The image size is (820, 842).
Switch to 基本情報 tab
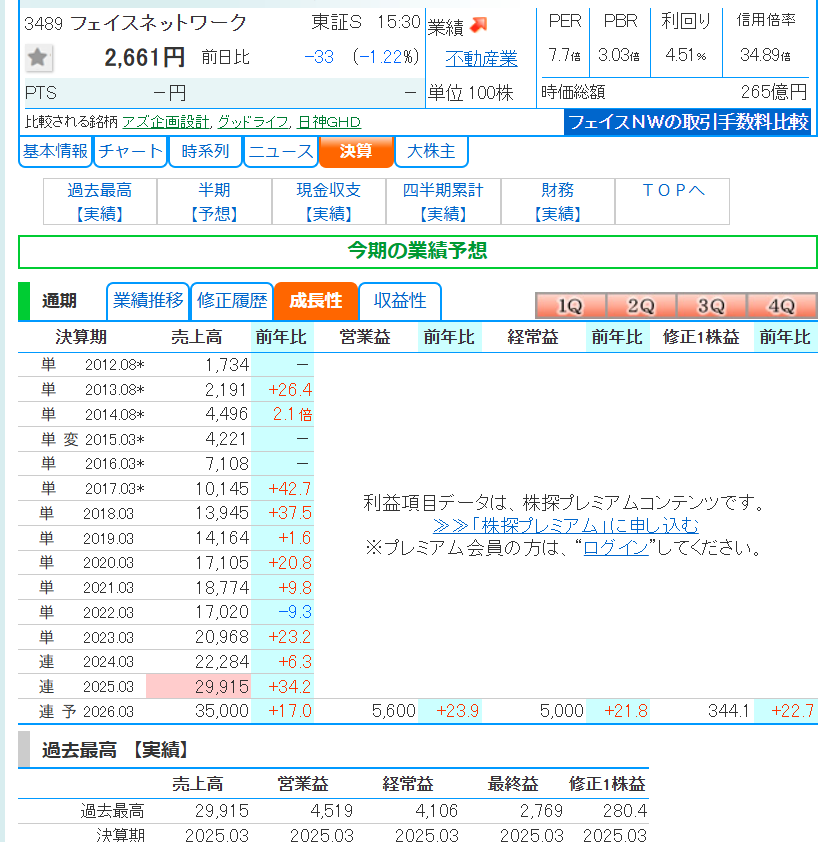point(55,151)
